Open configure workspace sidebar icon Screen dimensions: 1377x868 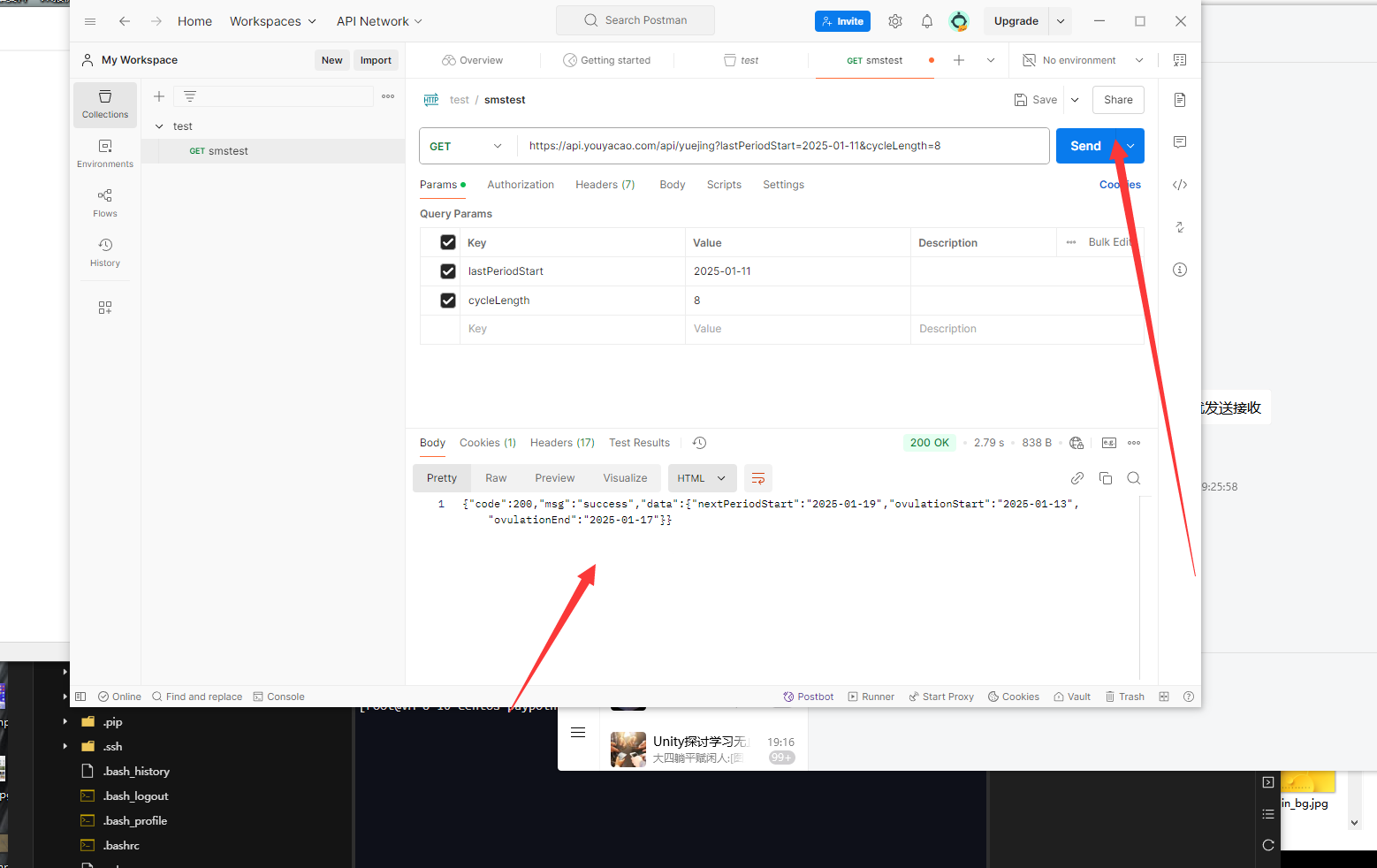coord(105,308)
